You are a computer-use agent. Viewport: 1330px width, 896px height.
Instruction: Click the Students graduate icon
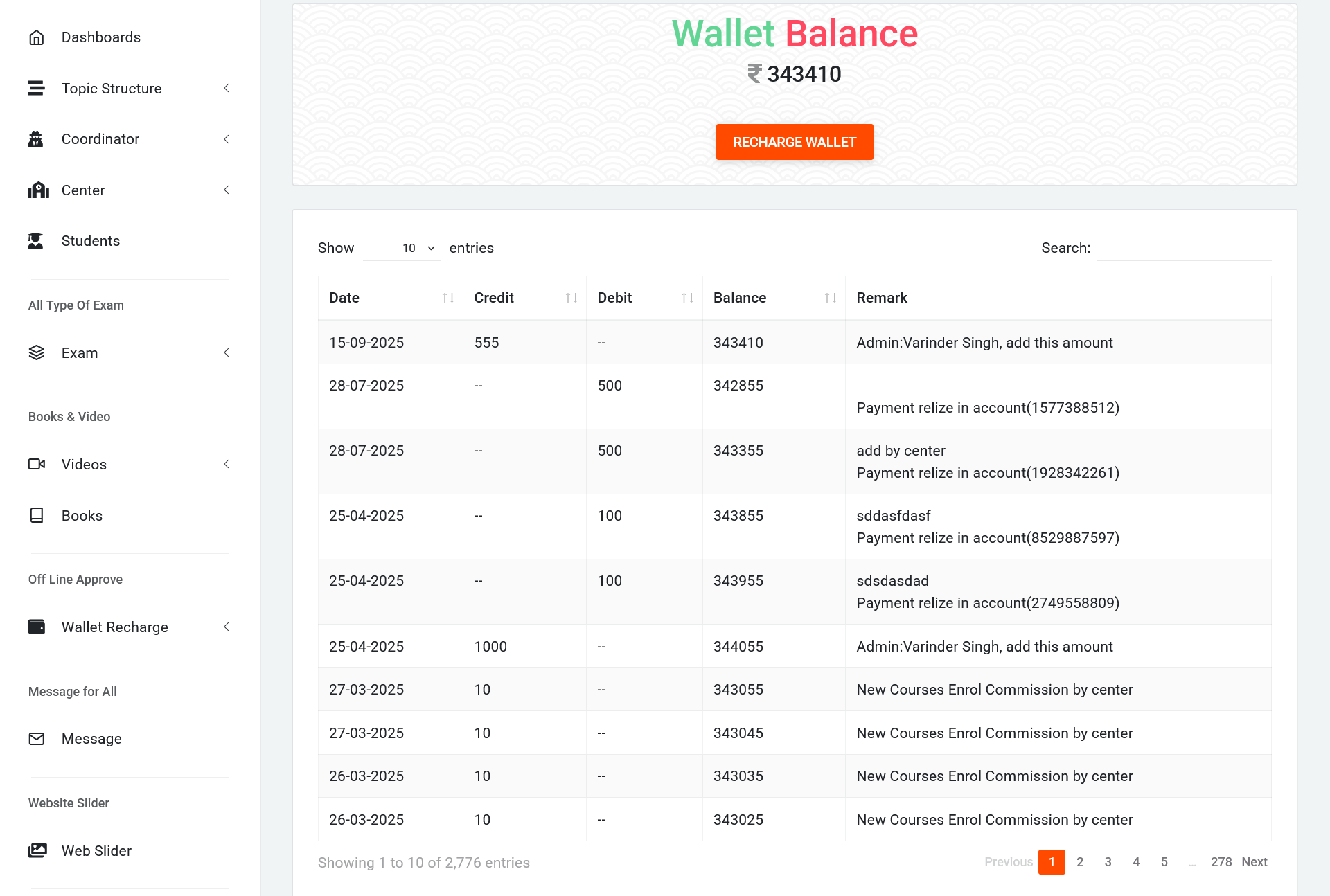36,241
